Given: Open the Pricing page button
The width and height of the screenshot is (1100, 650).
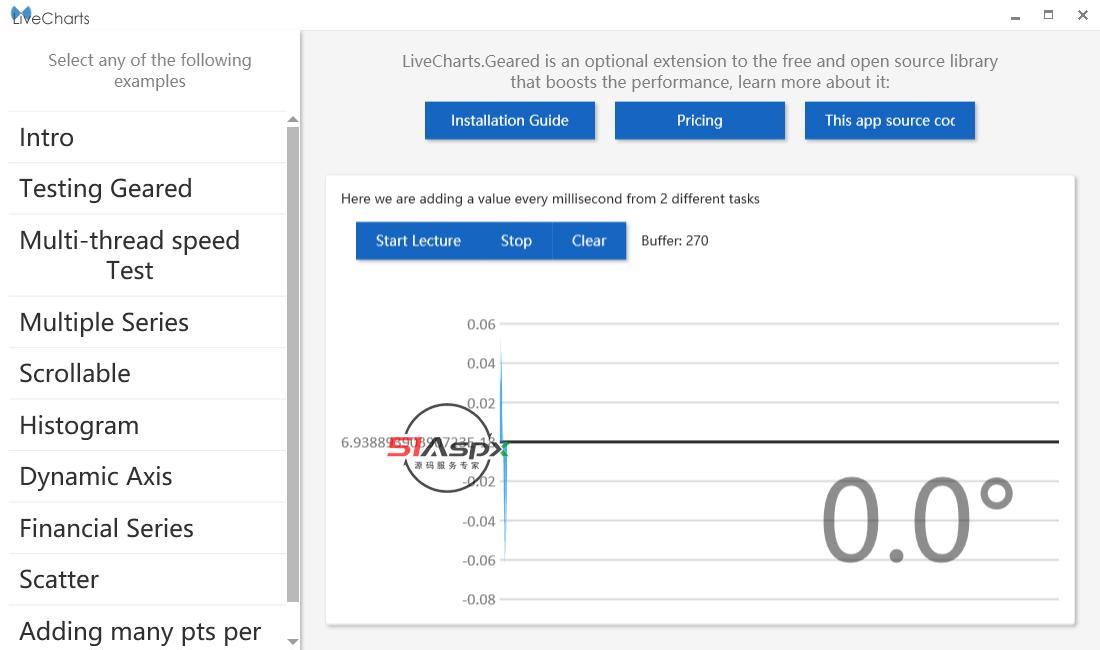Looking at the screenshot, I should [x=699, y=121].
